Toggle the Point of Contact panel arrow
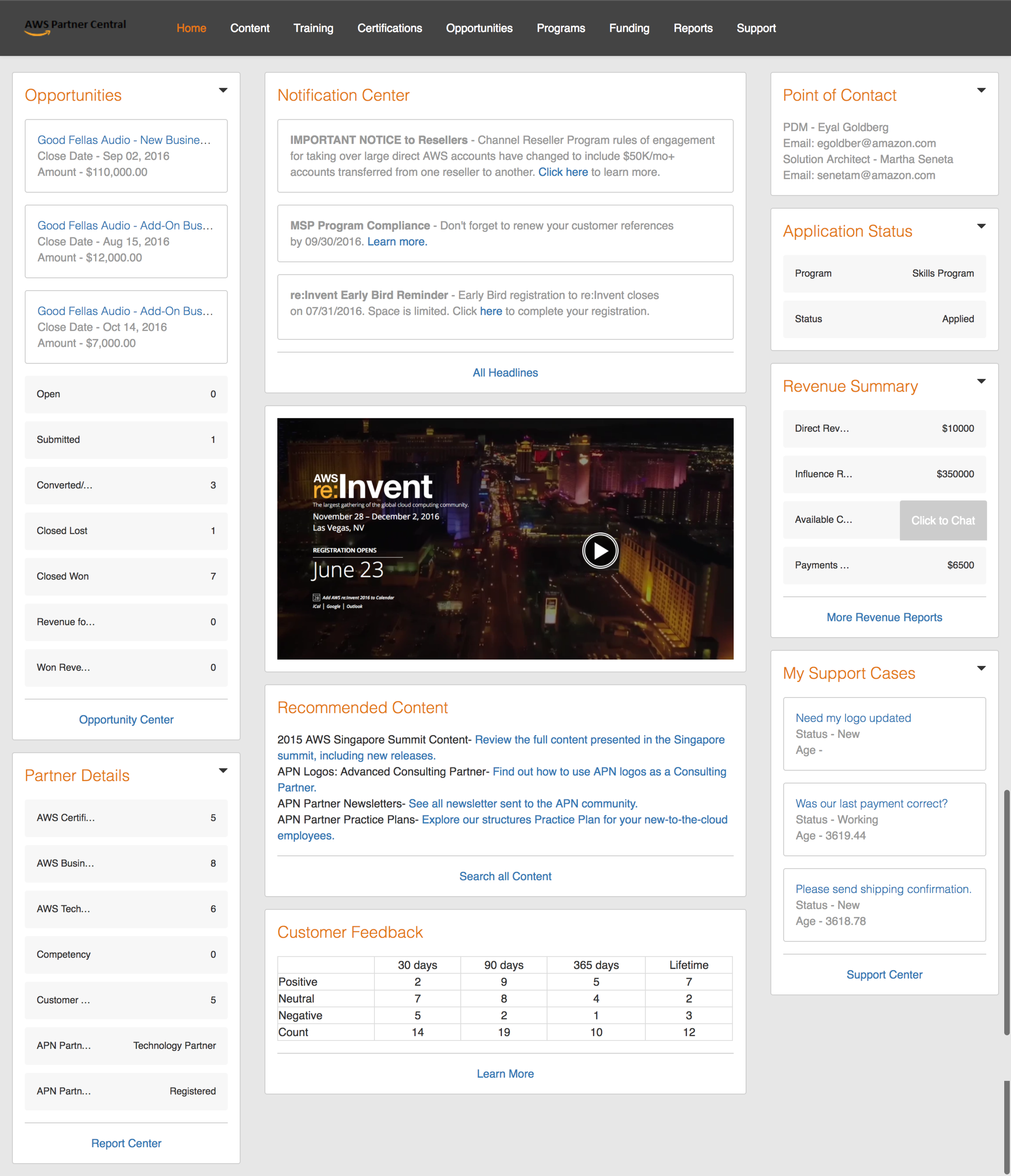Viewport: 1011px width, 1176px height. point(981,90)
